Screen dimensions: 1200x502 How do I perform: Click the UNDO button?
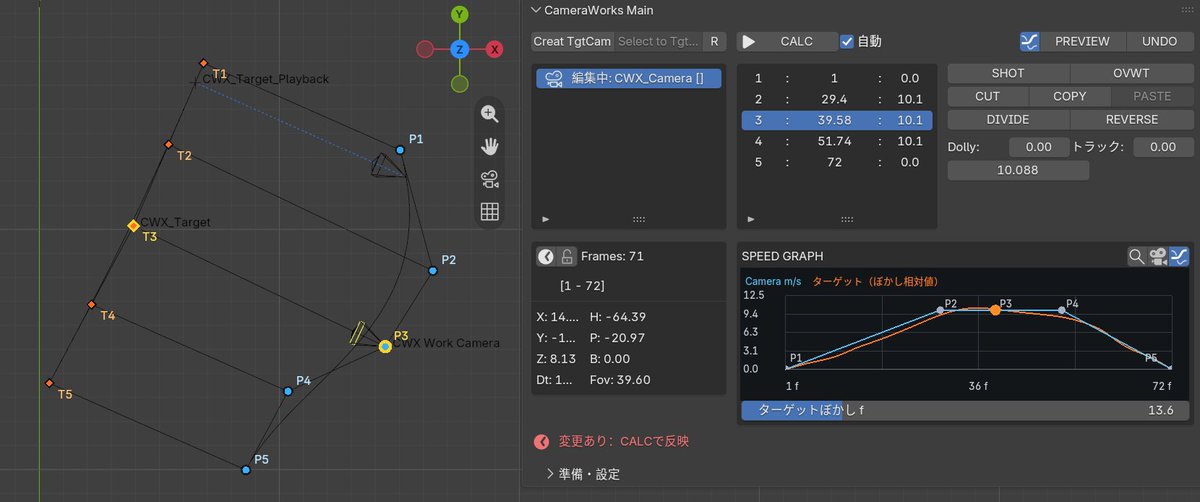coord(1159,41)
